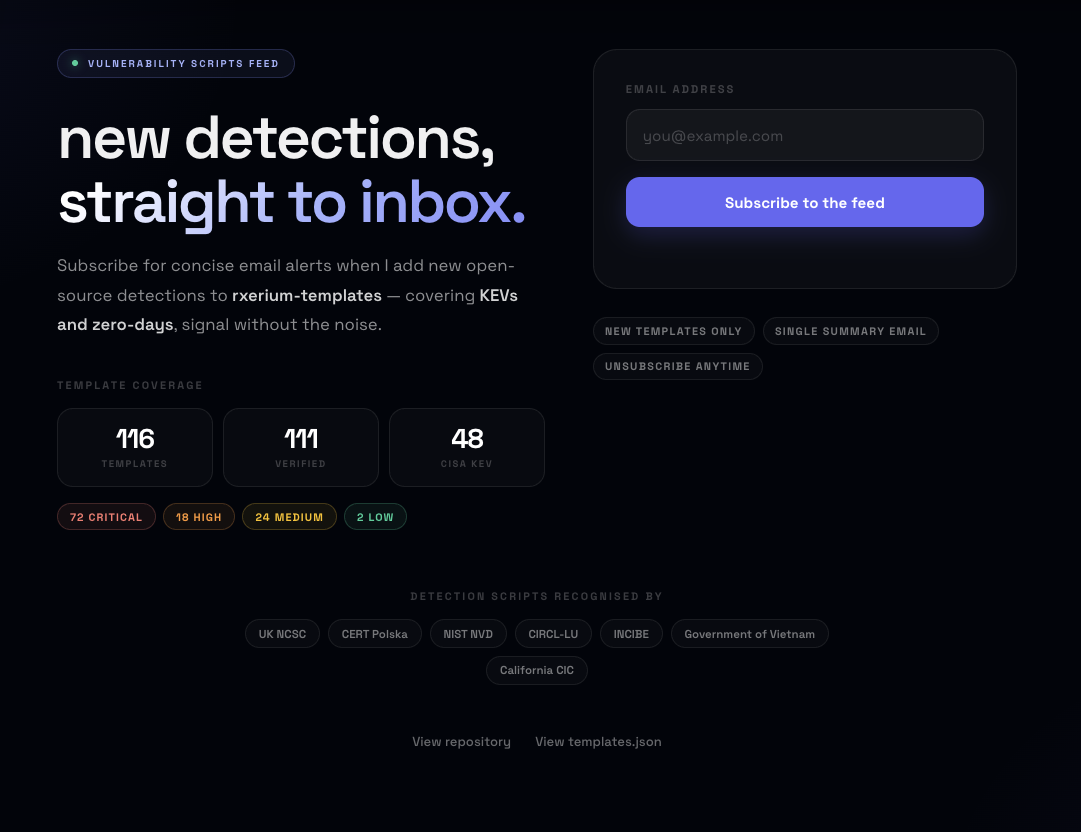Click the Detection Scripts Recognised By heading
Viewport: 1081px width, 832px height.
pyautogui.click(x=536, y=596)
